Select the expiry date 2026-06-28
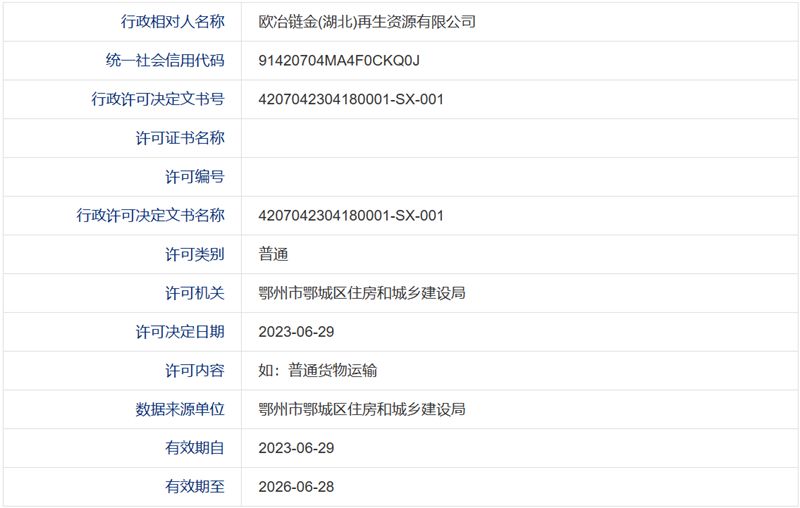Screen dimensions: 800x508 point(296,487)
